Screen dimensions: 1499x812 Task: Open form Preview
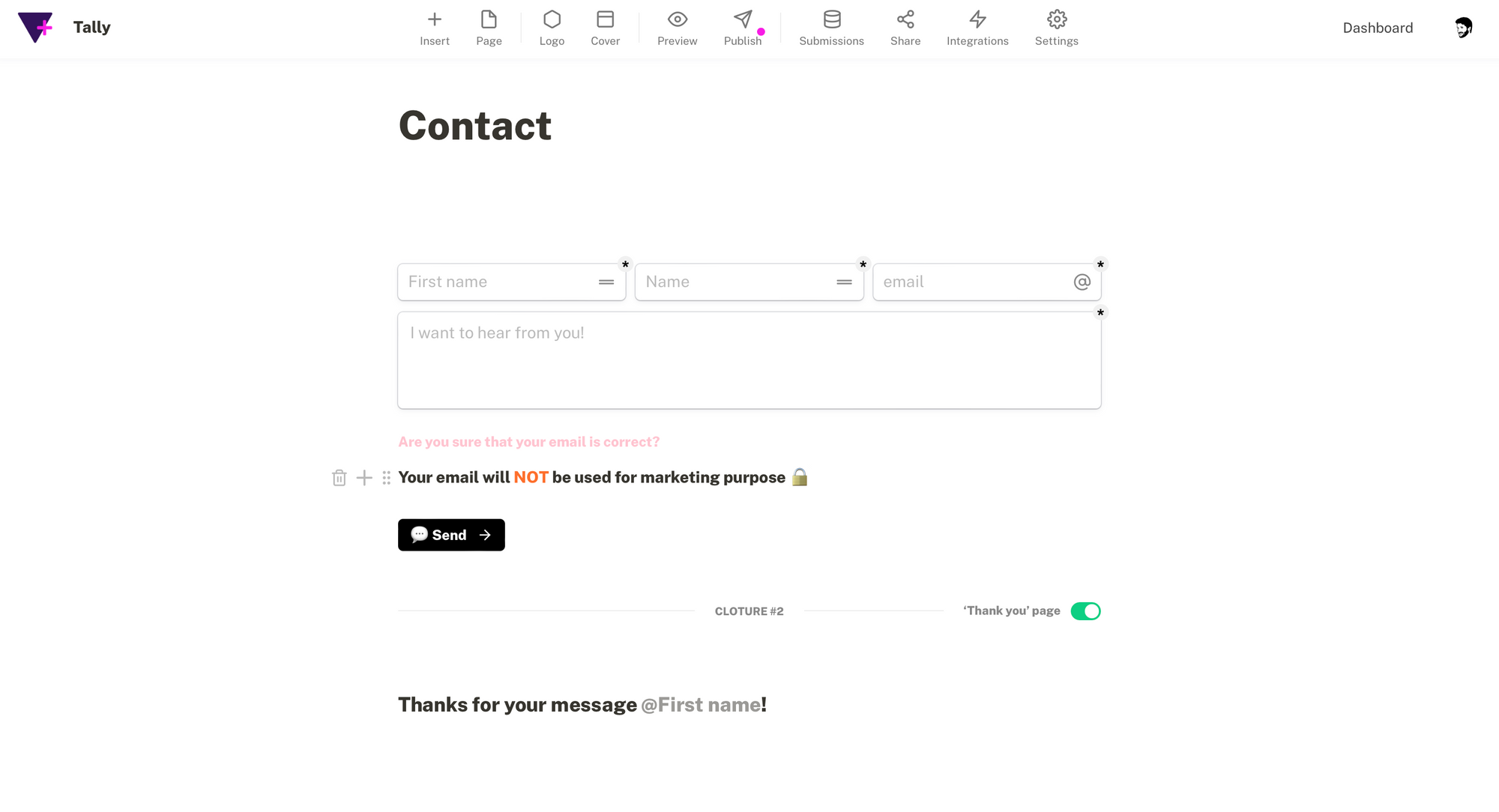coord(677,28)
